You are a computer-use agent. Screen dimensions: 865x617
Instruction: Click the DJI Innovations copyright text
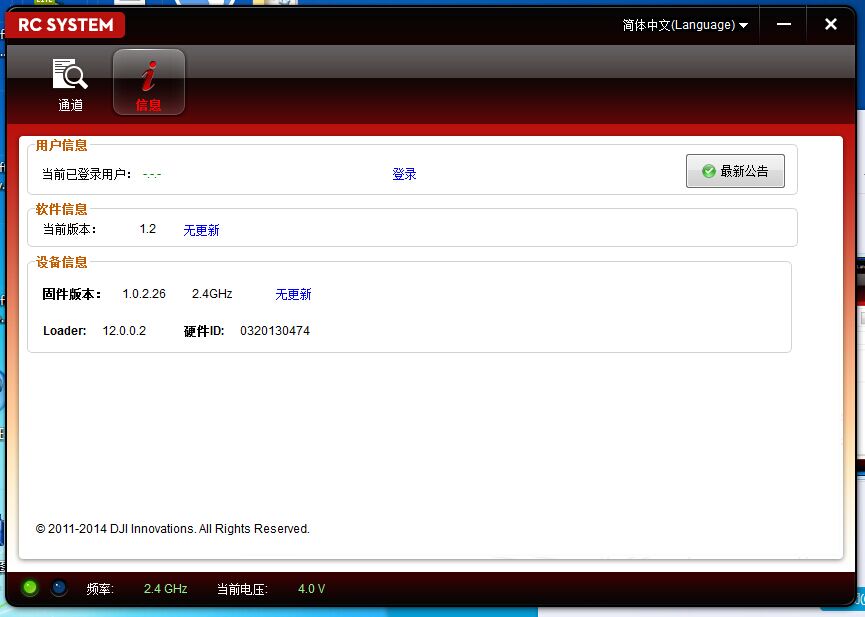[173, 529]
